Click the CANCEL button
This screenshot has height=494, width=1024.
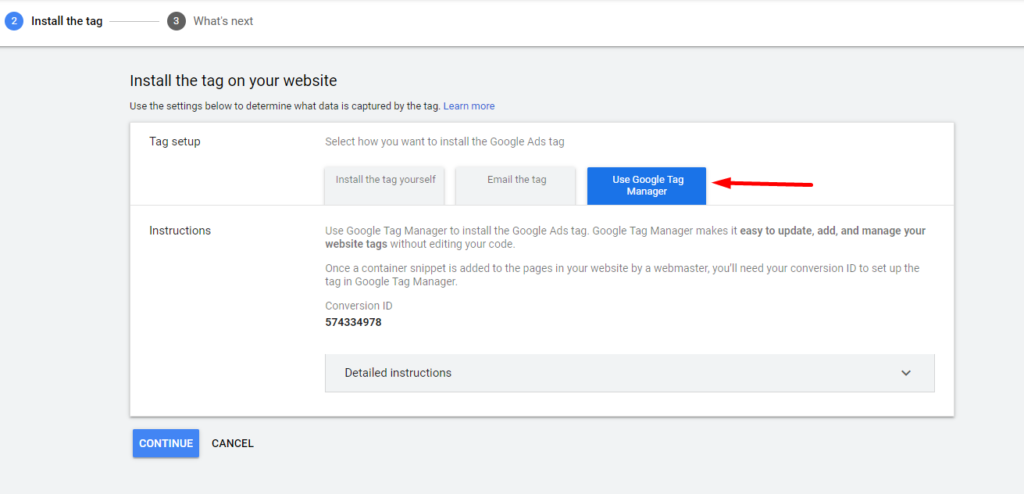click(x=232, y=444)
